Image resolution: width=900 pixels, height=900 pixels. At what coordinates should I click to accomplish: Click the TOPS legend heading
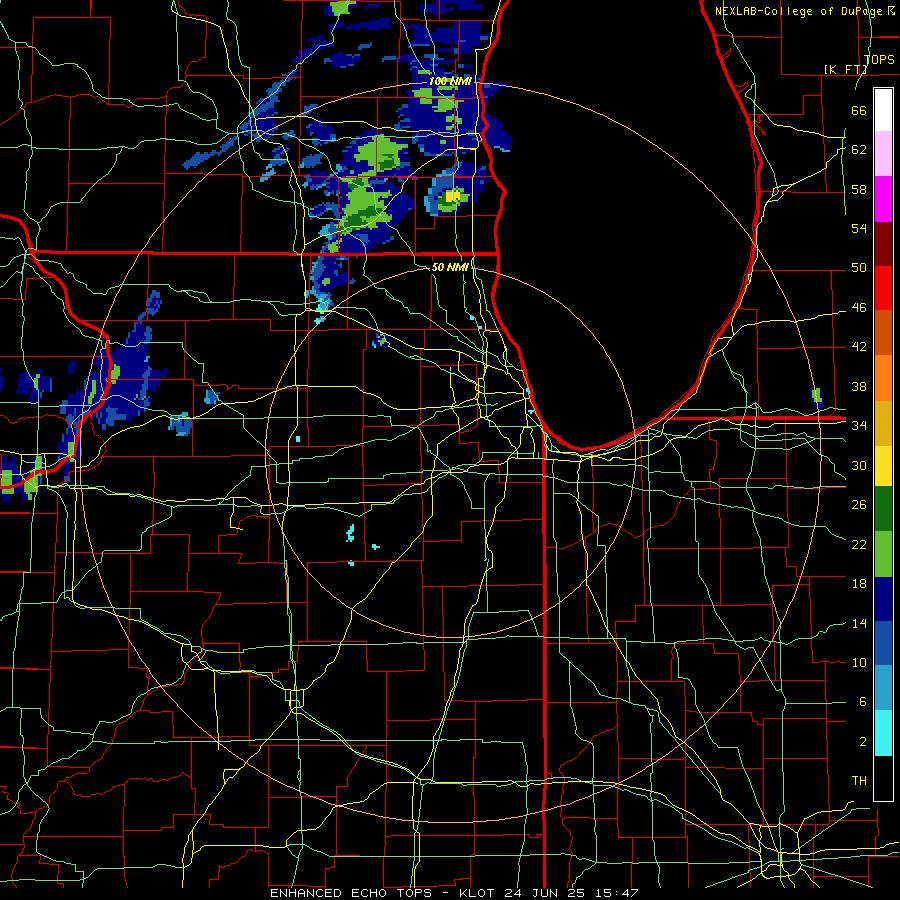pyautogui.click(x=879, y=59)
